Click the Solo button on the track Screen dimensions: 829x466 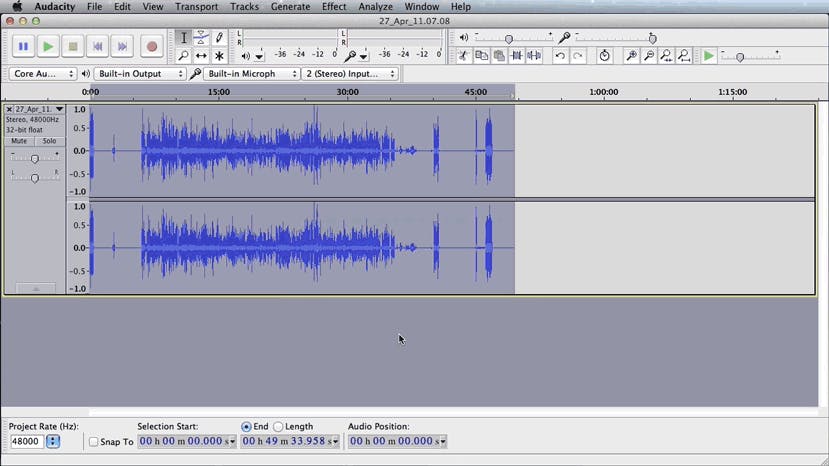pos(49,141)
